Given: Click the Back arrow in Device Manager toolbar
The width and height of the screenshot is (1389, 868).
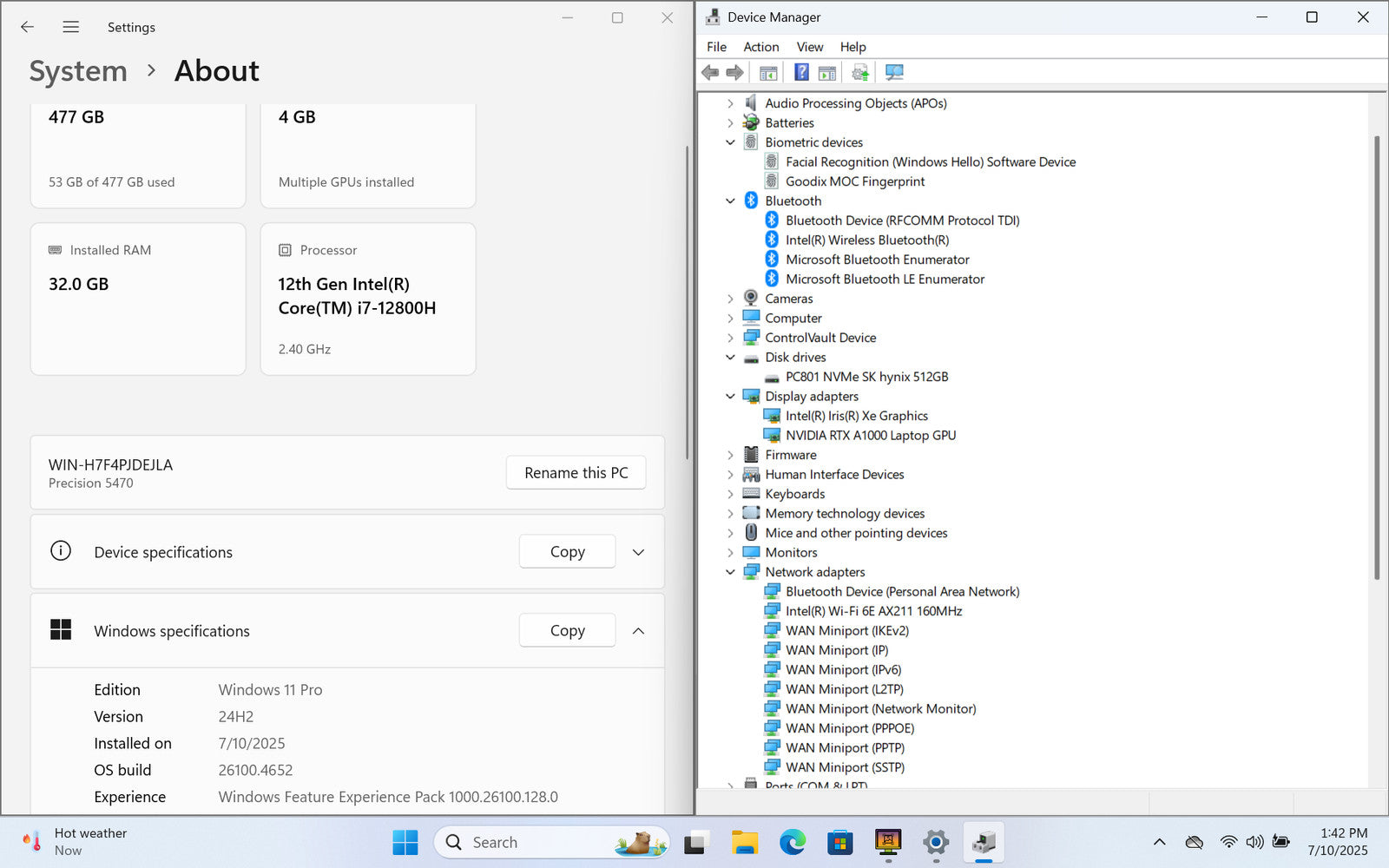Looking at the screenshot, I should [x=710, y=72].
